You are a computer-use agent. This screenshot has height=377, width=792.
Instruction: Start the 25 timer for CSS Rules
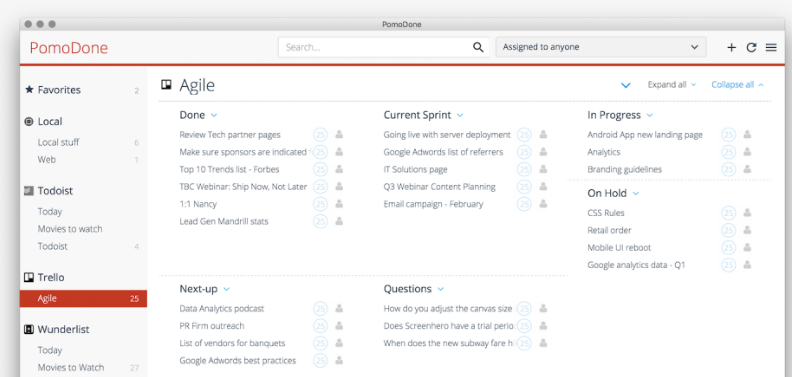point(728,213)
